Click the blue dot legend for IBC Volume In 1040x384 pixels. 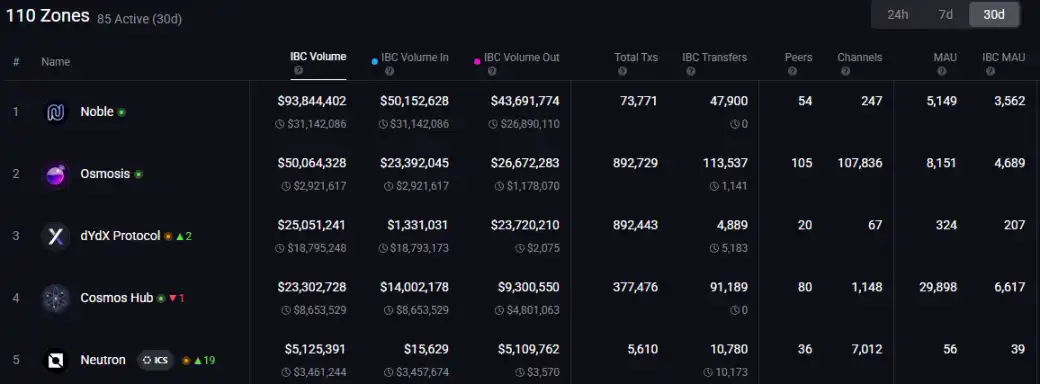pos(375,62)
